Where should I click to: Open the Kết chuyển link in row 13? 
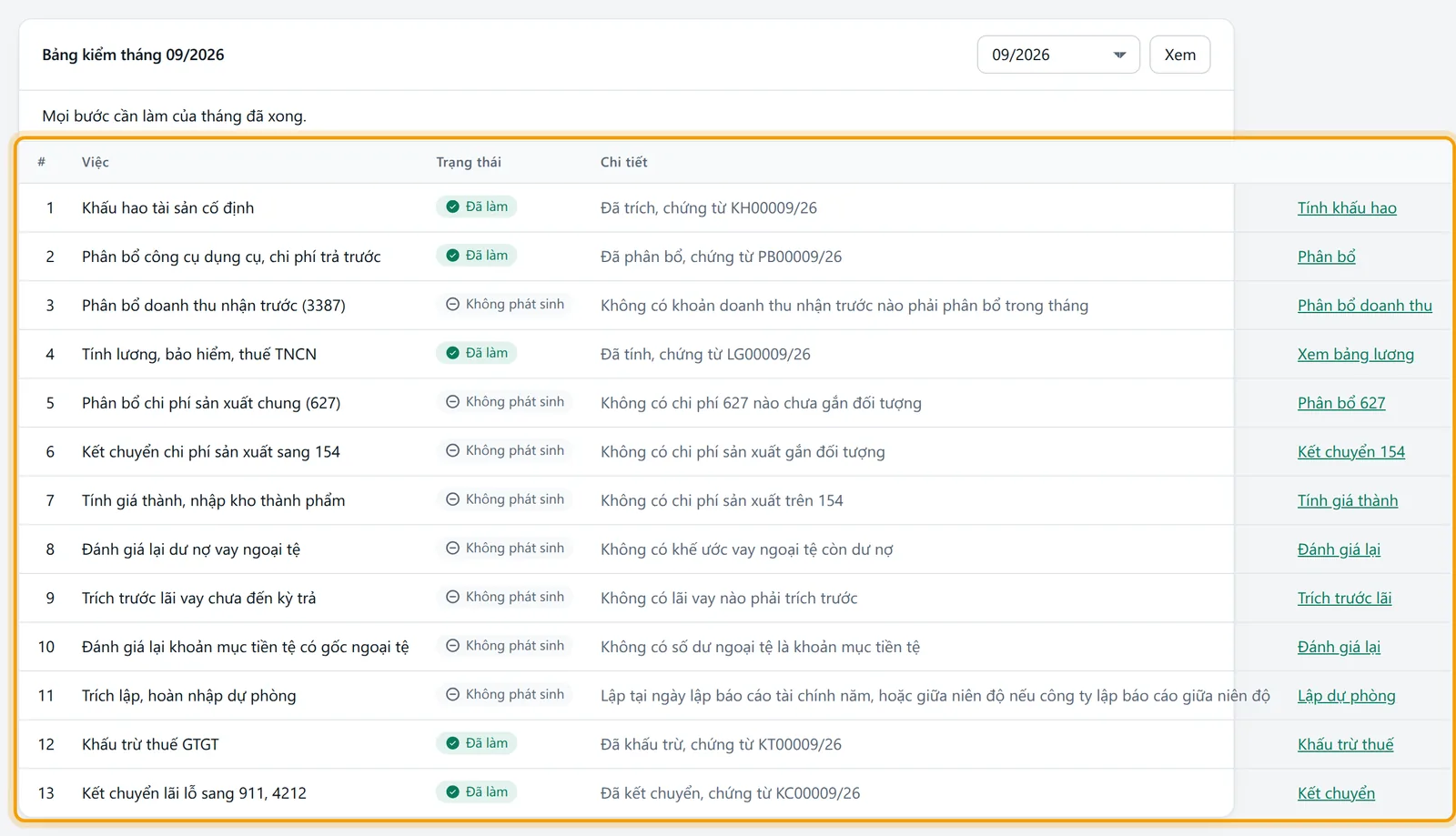(x=1336, y=793)
